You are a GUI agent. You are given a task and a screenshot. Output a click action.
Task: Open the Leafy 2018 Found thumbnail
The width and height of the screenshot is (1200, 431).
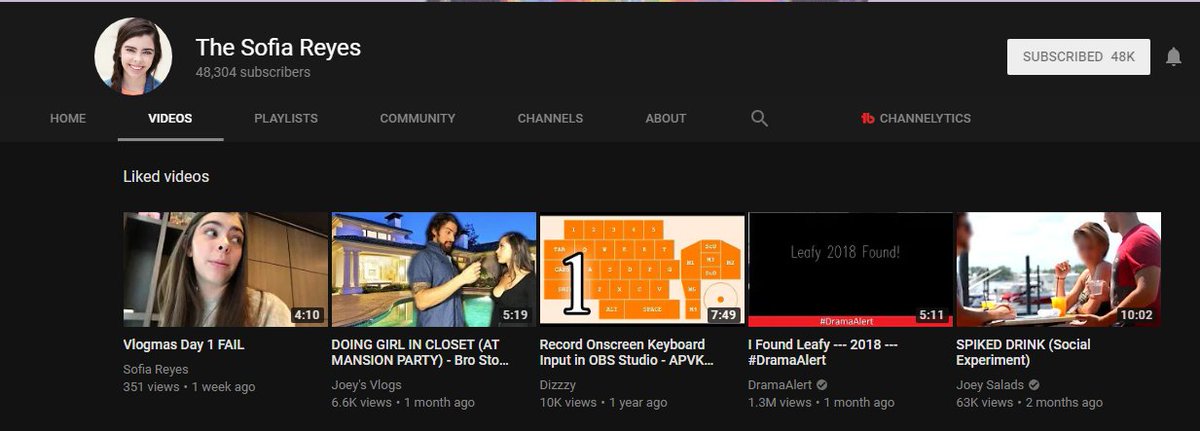point(850,269)
